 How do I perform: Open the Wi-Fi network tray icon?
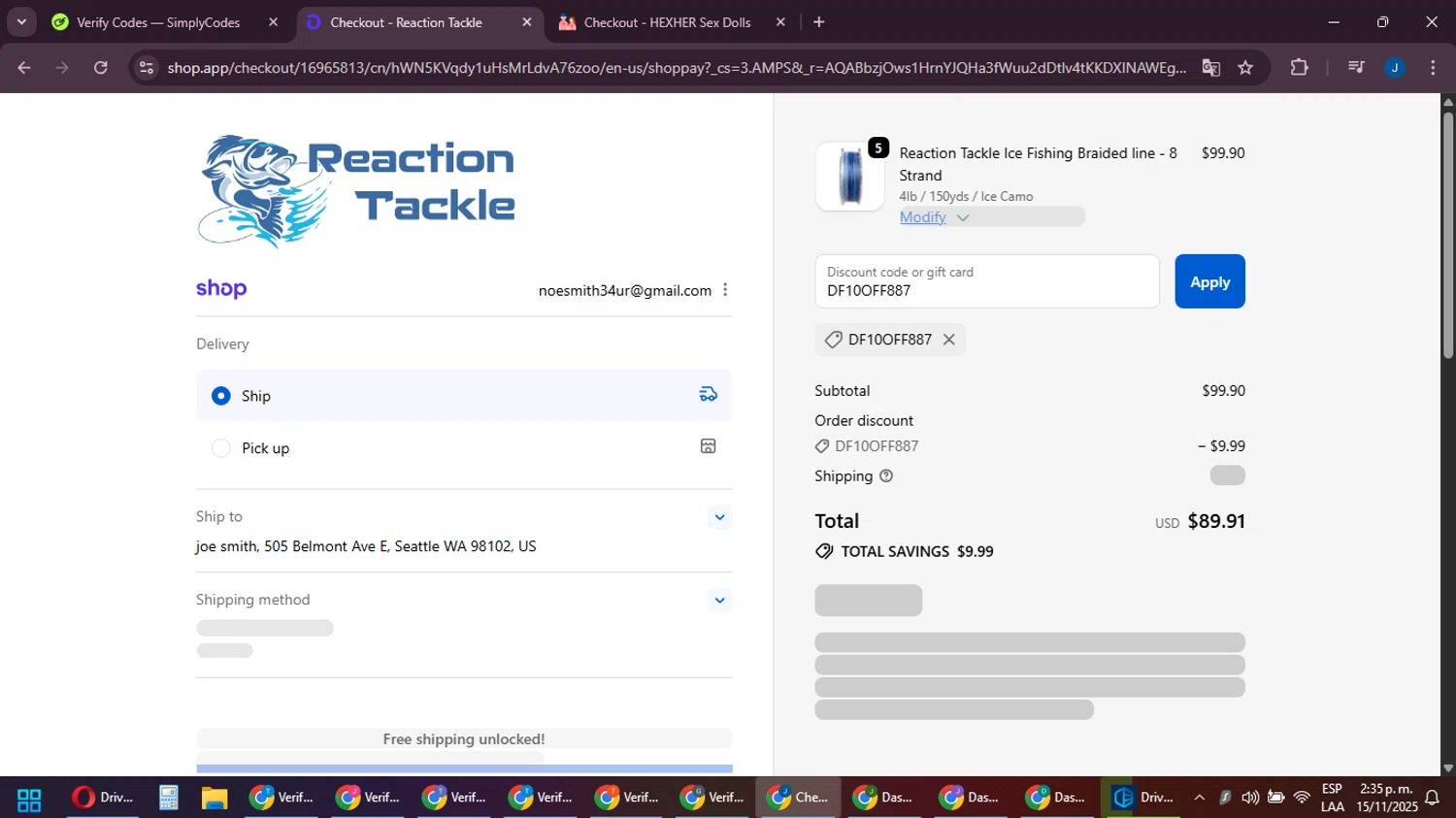click(x=1302, y=798)
